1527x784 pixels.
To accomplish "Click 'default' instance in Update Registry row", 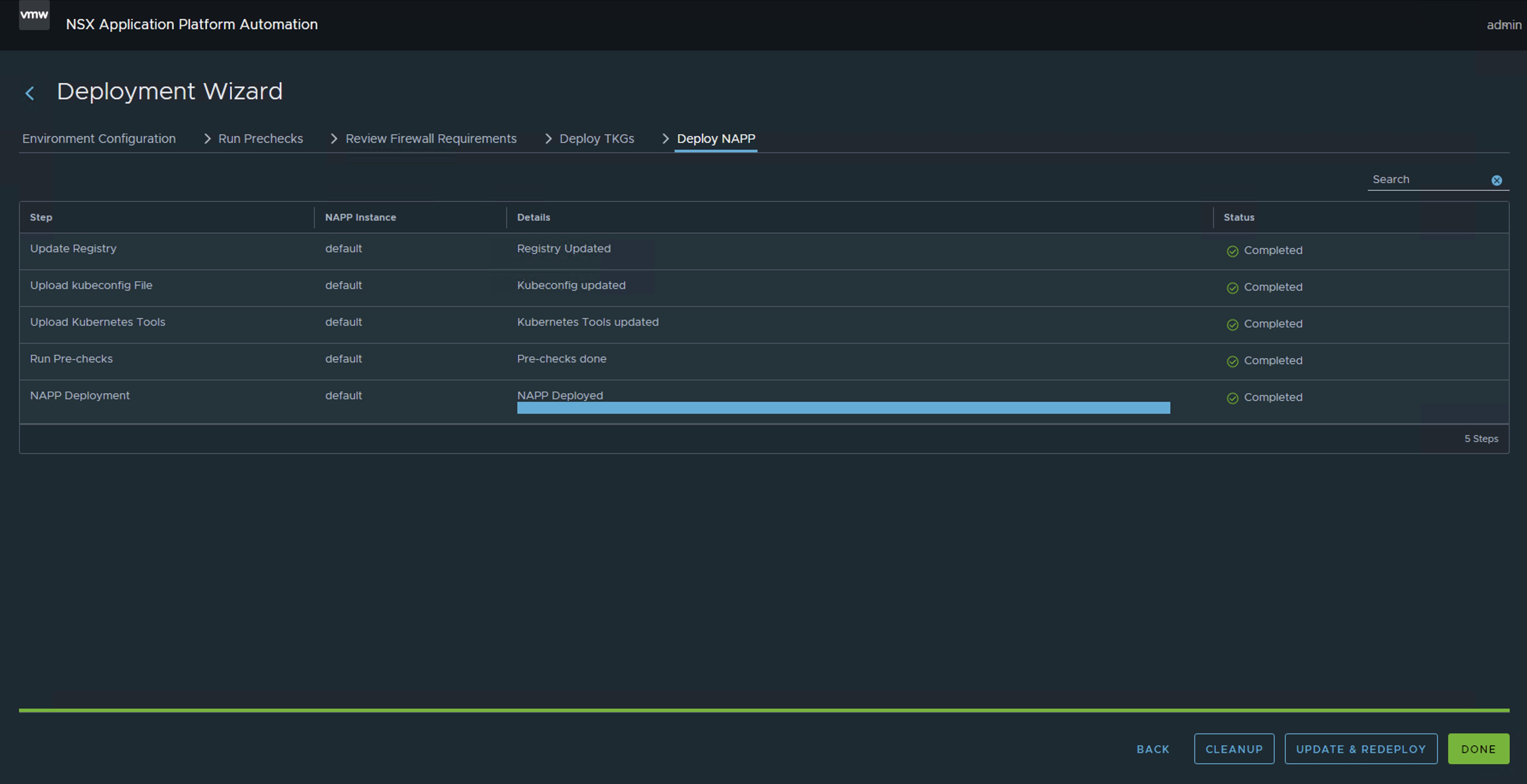I will (x=343, y=249).
